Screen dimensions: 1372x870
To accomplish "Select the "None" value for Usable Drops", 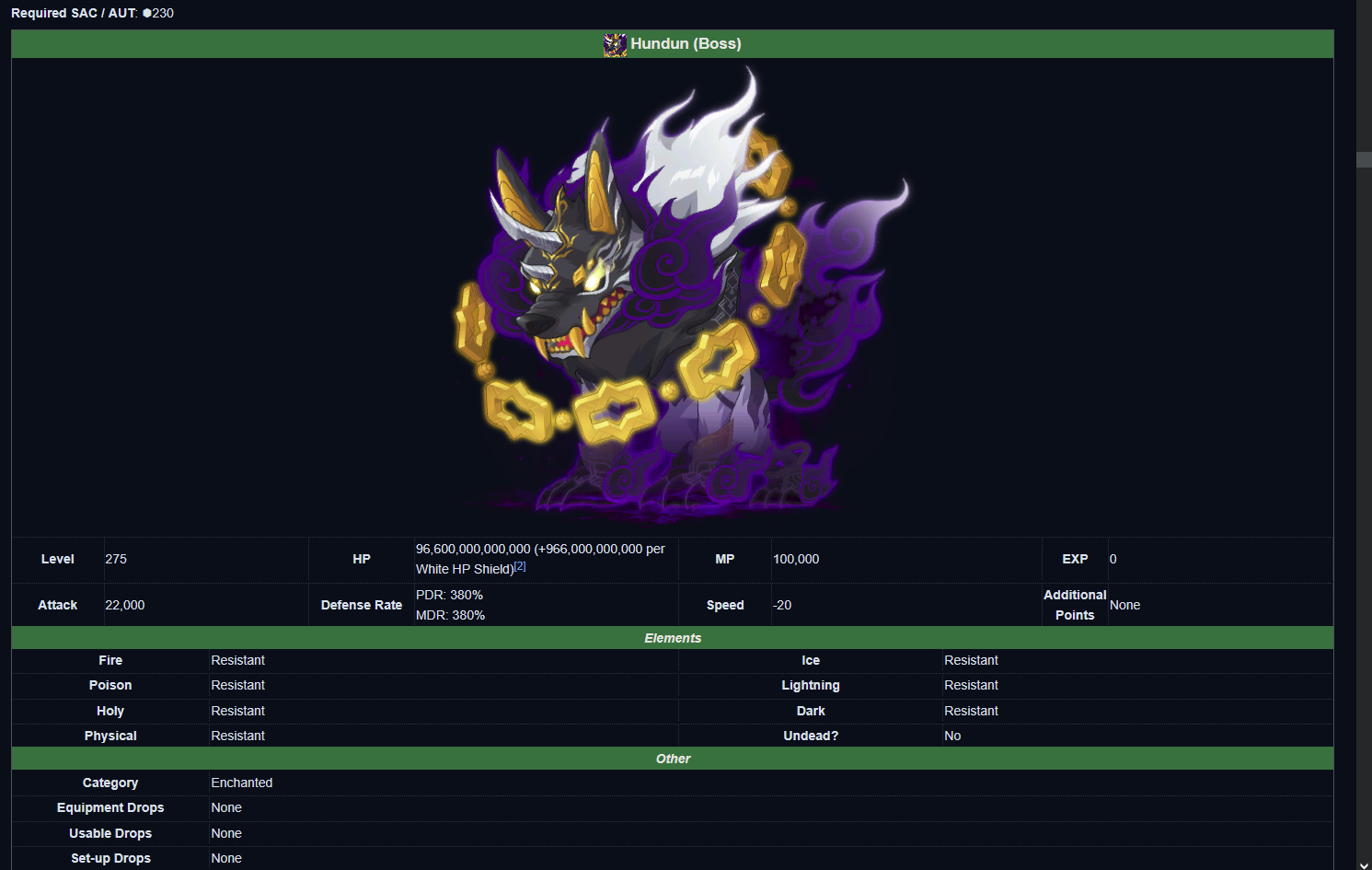I will [x=226, y=833].
